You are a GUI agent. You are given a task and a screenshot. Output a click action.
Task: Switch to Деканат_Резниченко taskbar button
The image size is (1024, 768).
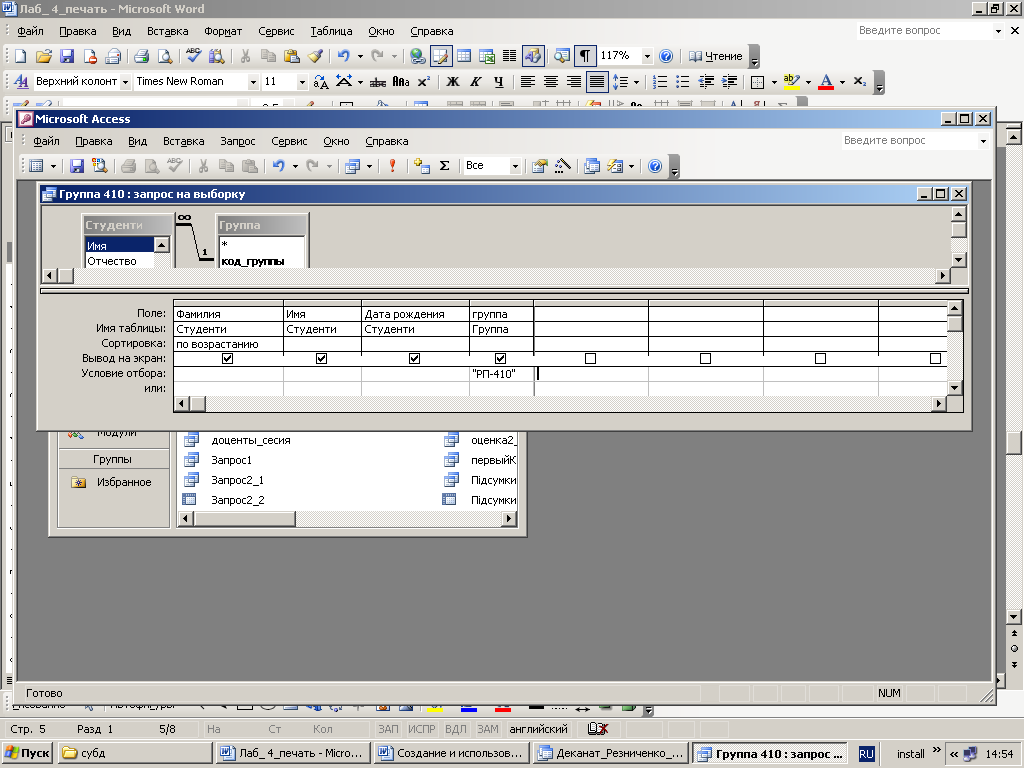tap(610, 753)
